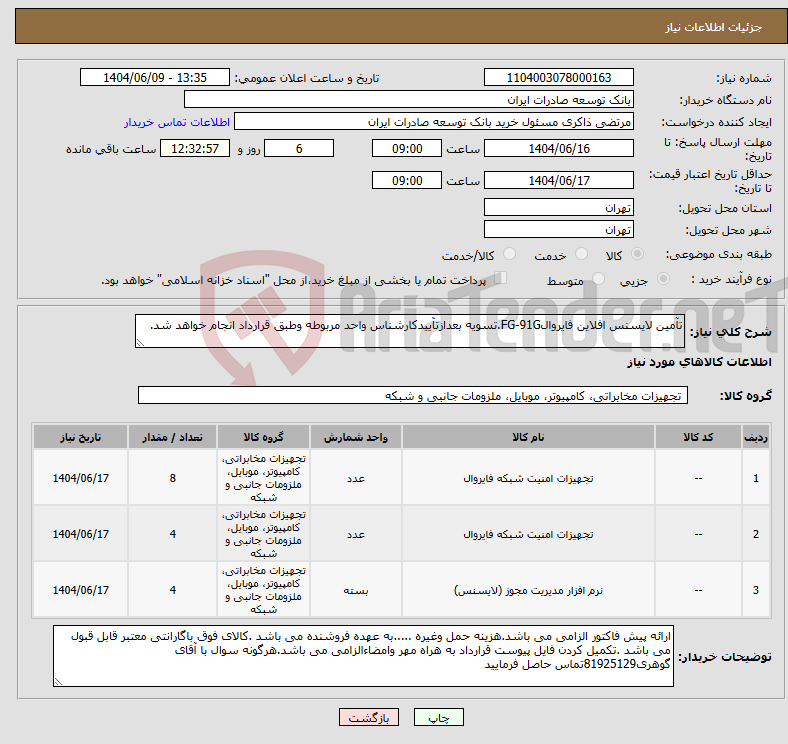Click the شماره نیاز field 1104003078000163
This screenshot has height=744, width=788.
559,77
